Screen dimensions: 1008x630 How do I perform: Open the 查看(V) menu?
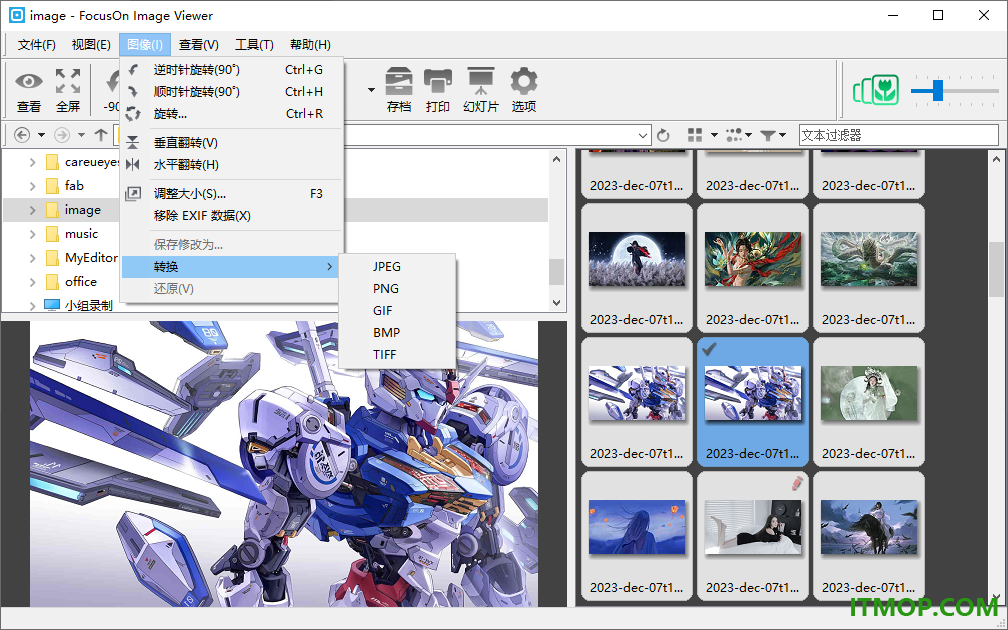tap(199, 44)
